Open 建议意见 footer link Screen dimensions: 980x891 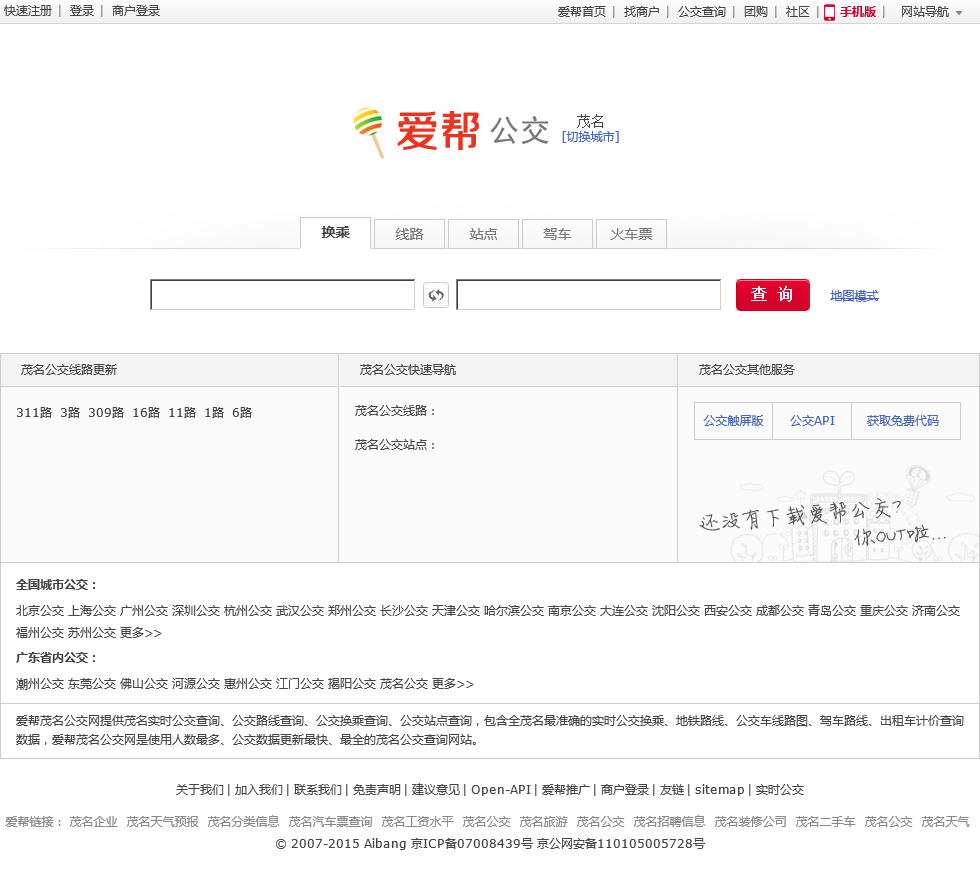(436, 790)
